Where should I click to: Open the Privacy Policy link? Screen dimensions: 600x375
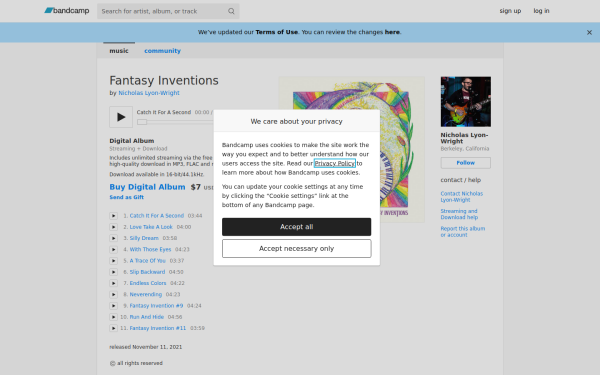coord(335,163)
